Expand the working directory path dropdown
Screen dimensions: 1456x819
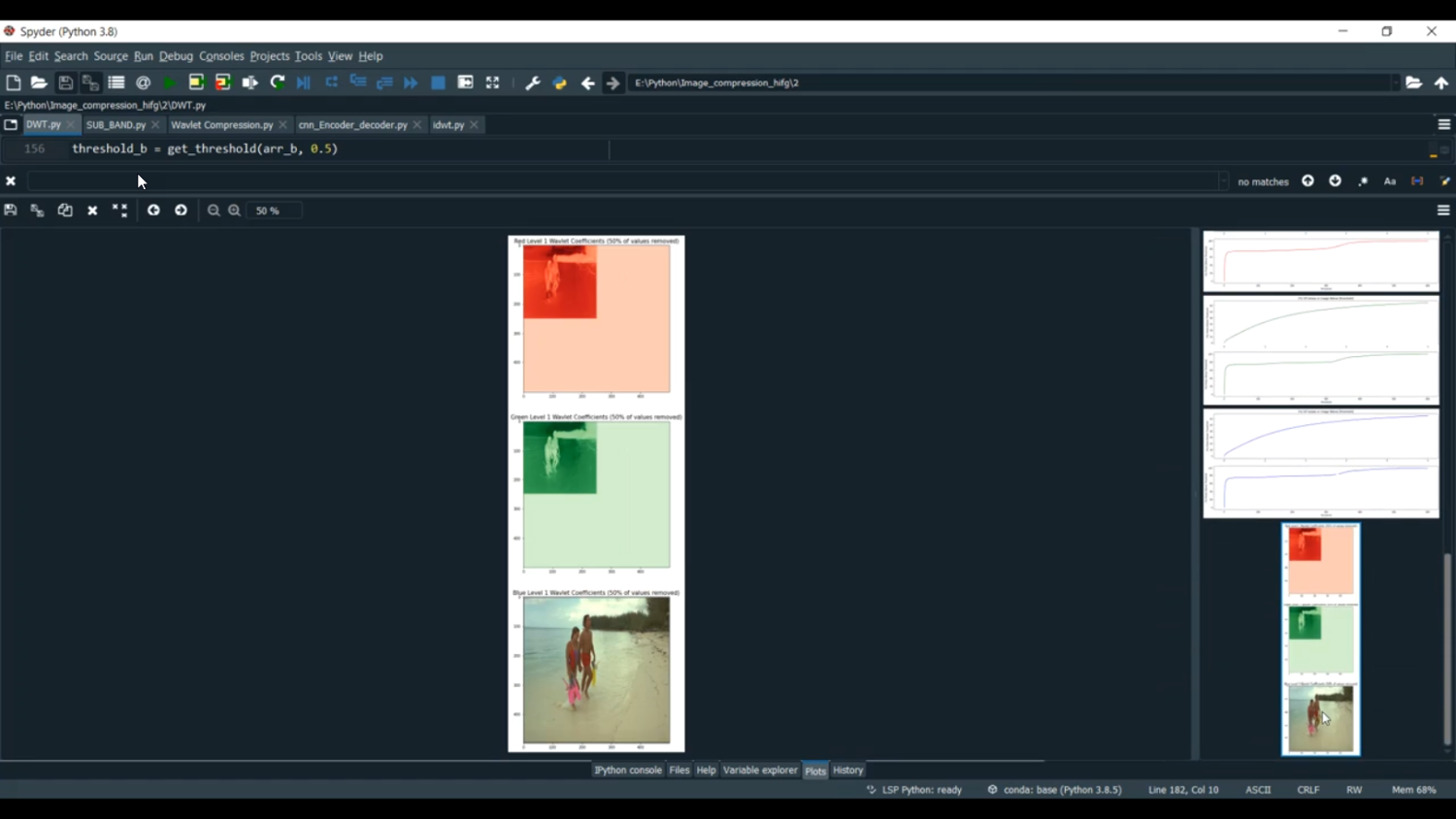tap(1395, 83)
